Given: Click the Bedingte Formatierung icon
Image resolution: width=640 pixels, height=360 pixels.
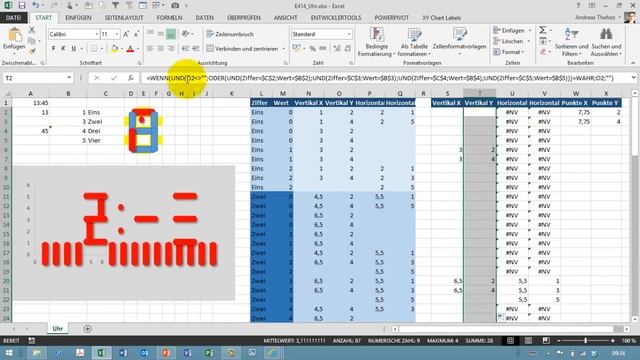Looking at the screenshot, I should coord(376,35).
